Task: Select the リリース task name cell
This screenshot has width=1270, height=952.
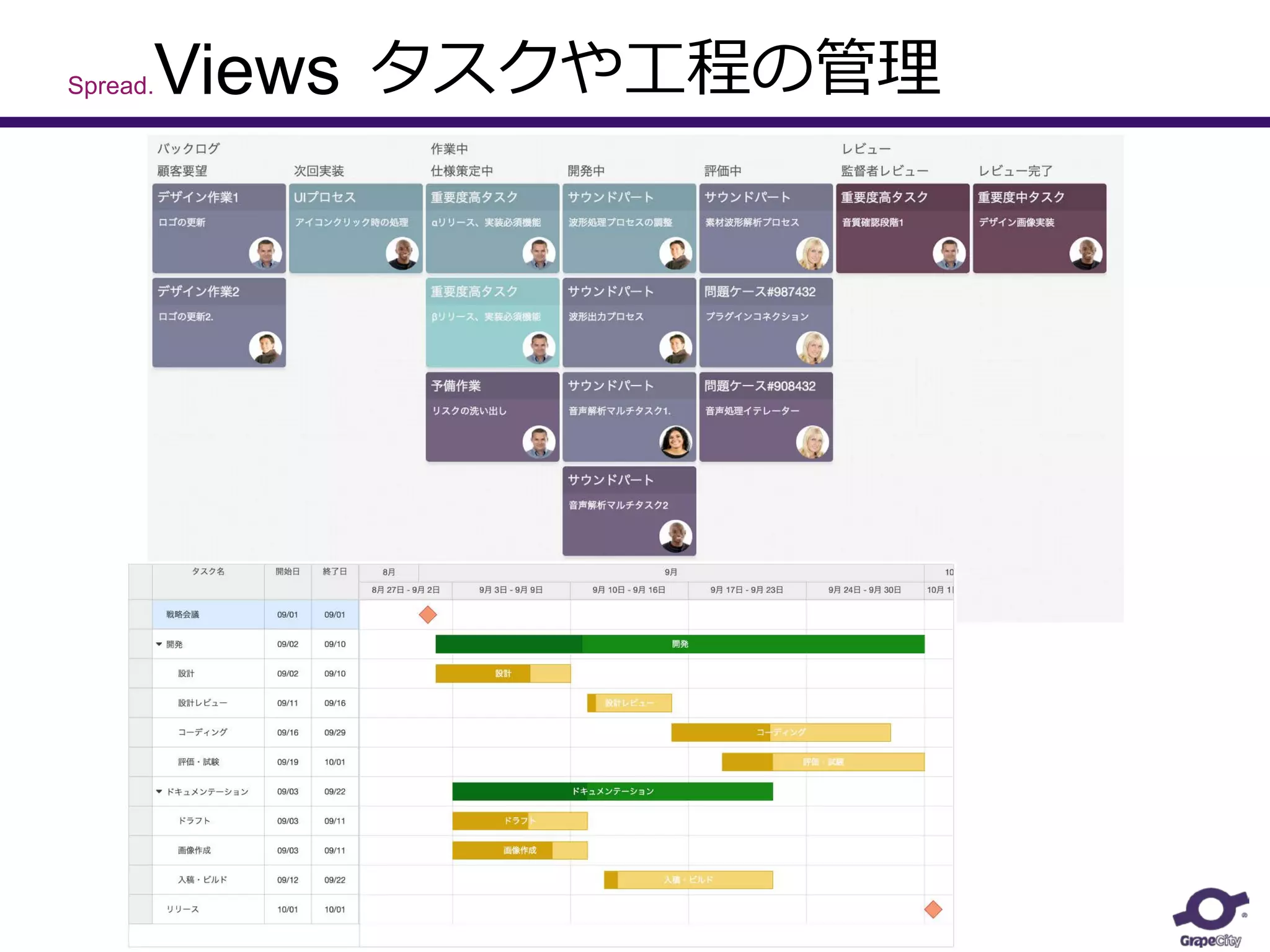Action: [x=208, y=909]
